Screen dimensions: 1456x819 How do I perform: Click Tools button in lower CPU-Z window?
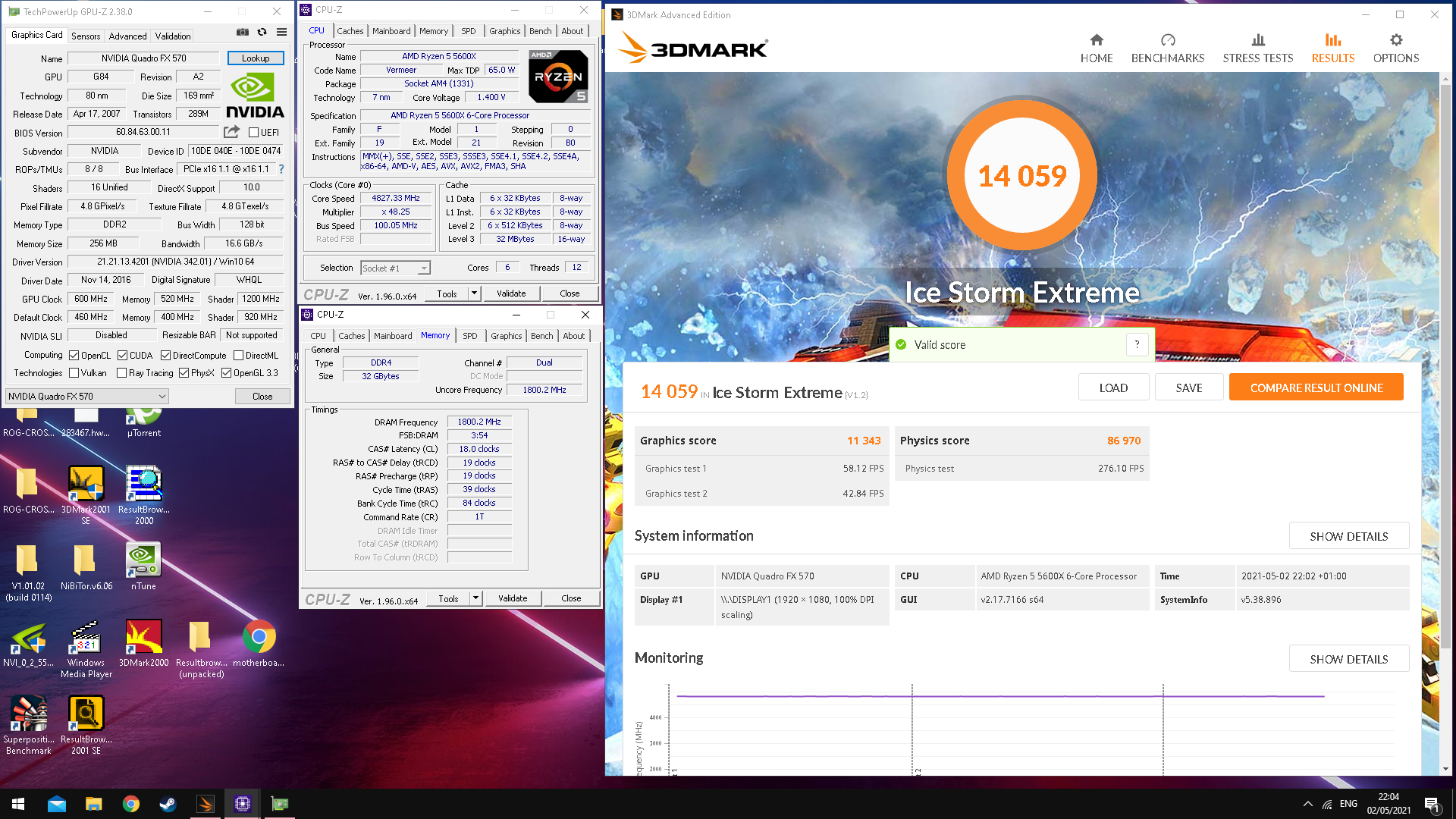point(448,598)
